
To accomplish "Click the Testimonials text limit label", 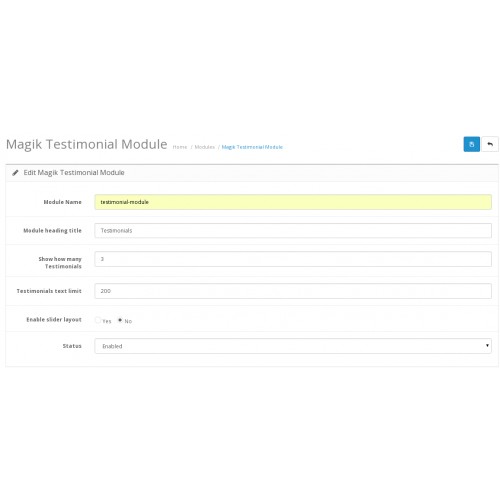I will (49, 291).
